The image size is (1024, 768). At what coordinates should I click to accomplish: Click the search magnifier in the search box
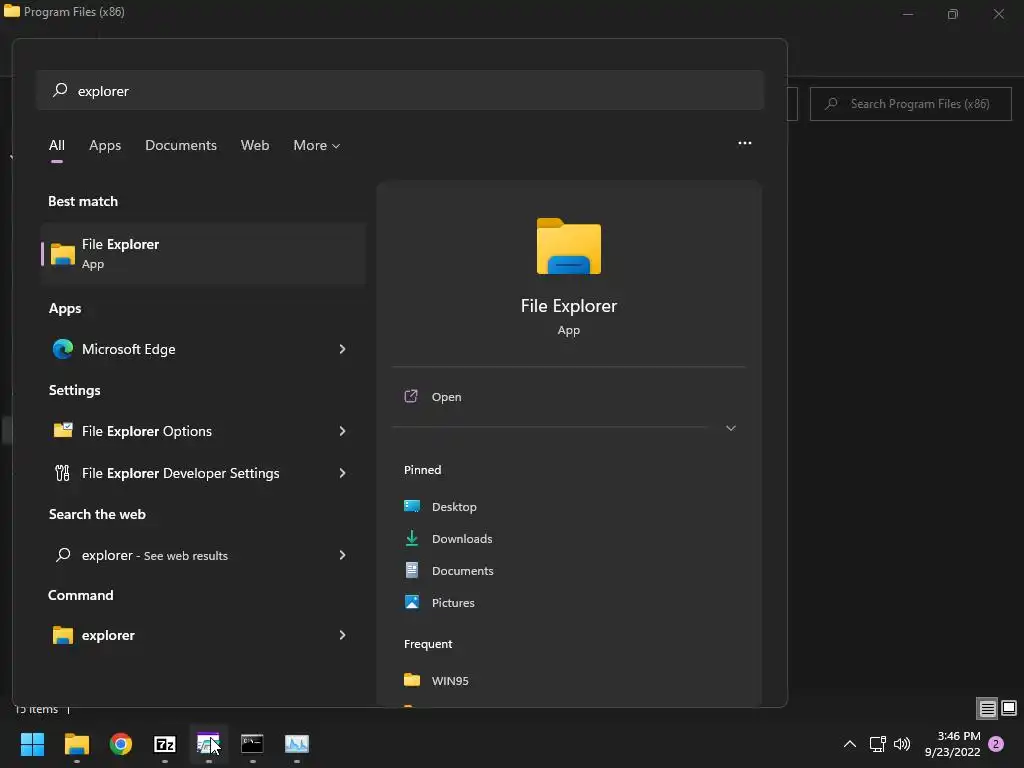60,90
